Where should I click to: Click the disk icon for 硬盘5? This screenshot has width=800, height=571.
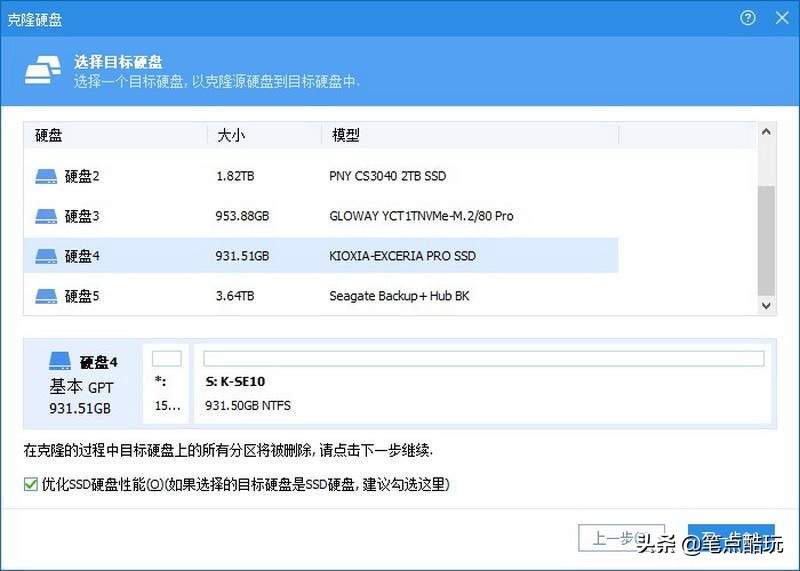point(46,296)
